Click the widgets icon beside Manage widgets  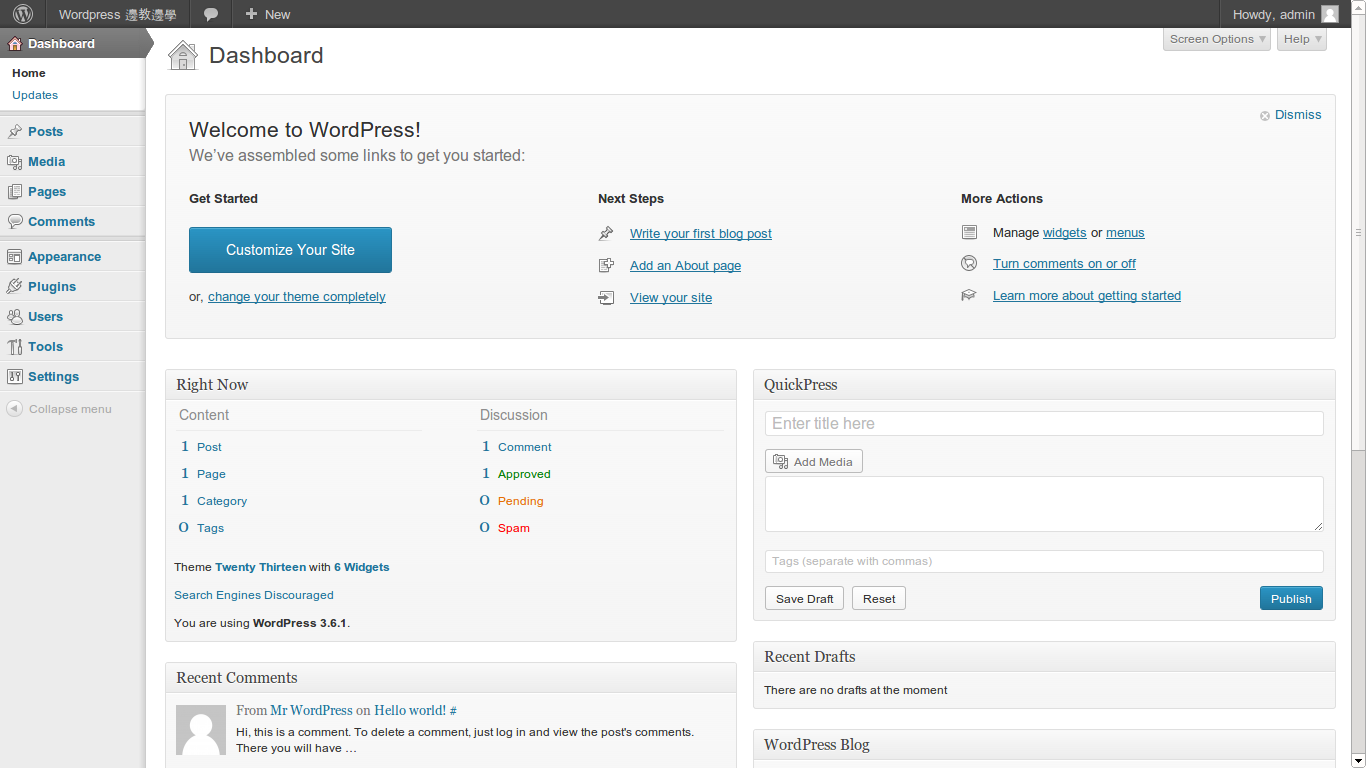[x=969, y=232]
